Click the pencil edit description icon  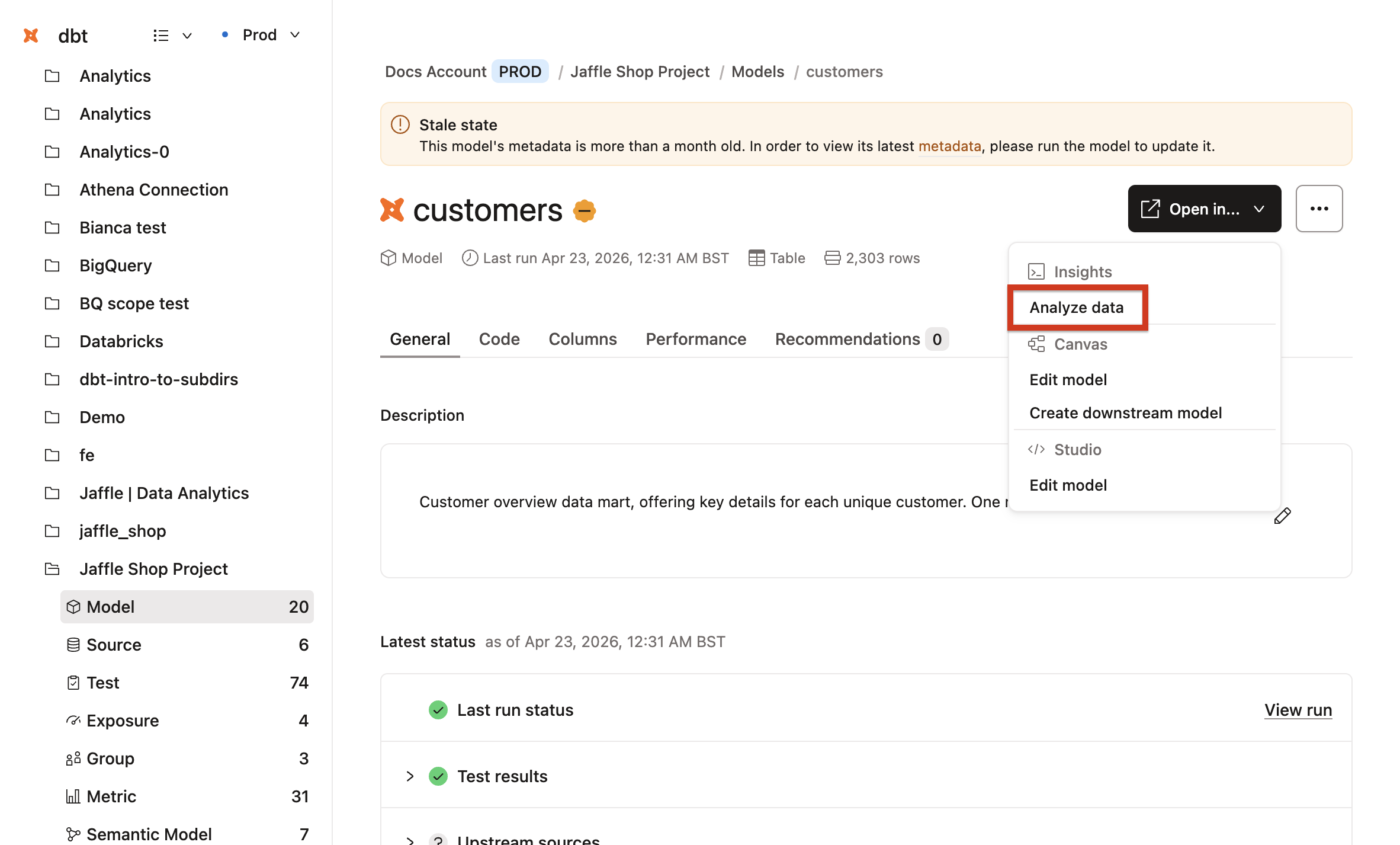tap(1282, 516)
